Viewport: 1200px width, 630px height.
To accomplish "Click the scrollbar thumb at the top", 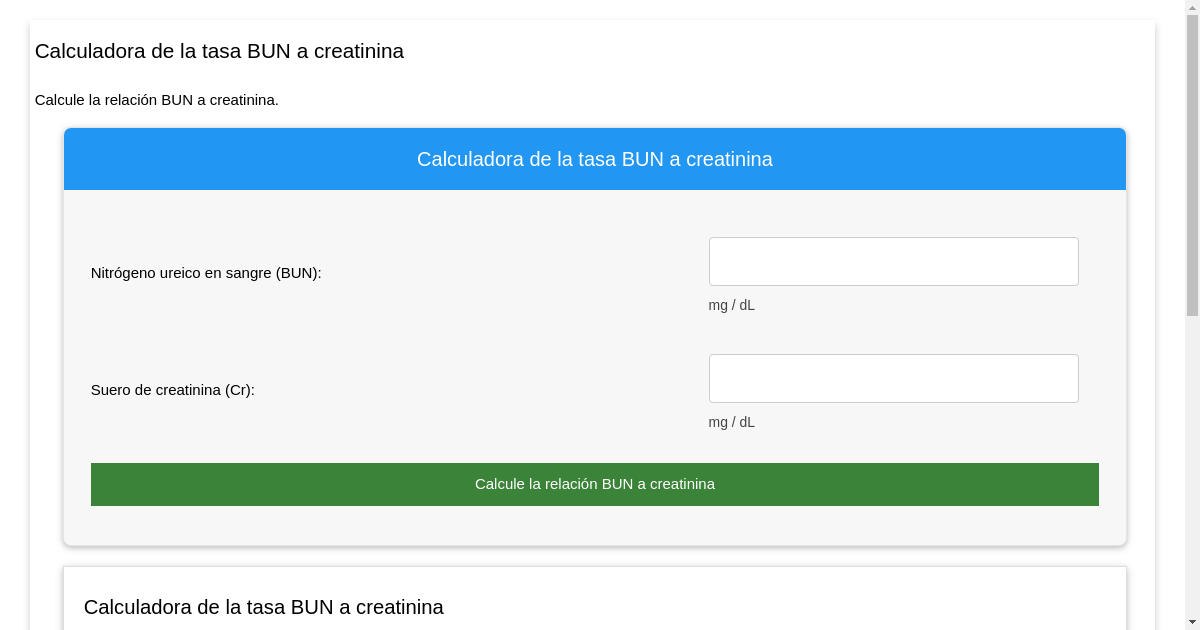I will click(x=1192, y=160).
